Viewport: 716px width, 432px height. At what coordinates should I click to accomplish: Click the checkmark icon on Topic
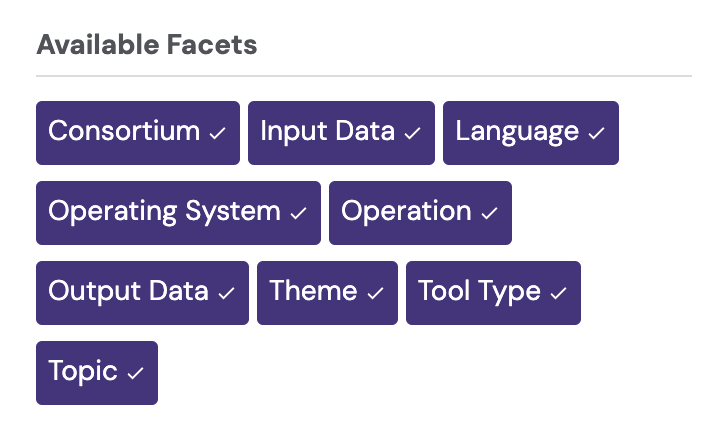point(136,373)
